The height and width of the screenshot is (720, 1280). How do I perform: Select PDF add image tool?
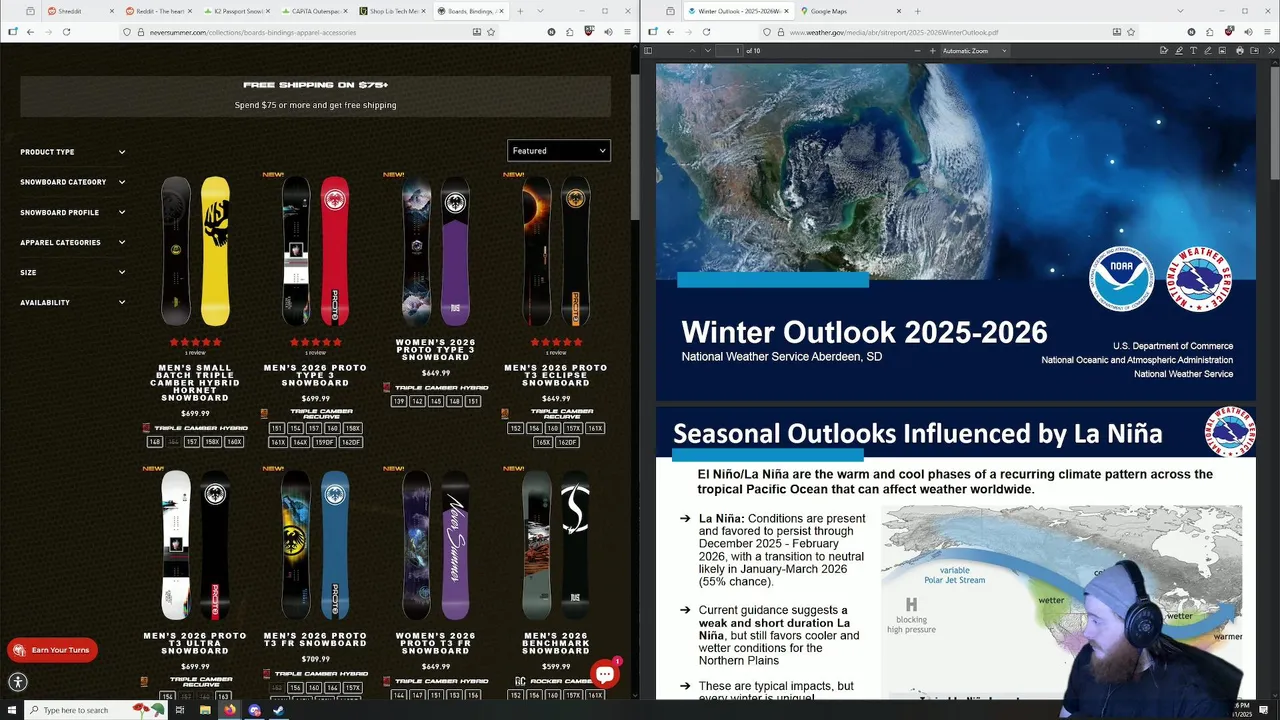click(1222, 51)
